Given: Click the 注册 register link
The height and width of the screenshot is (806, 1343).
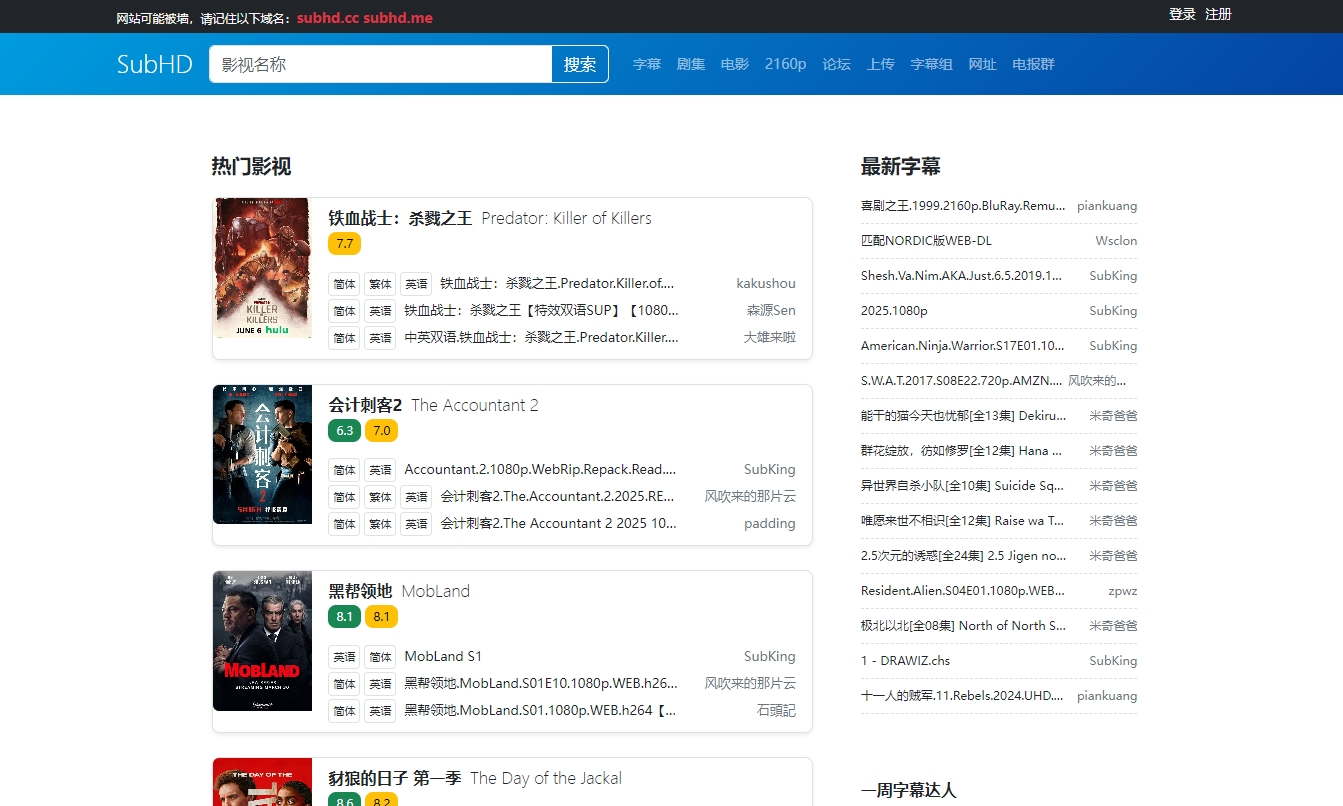Looking at the screenshot, I should tap(1218, 14).
